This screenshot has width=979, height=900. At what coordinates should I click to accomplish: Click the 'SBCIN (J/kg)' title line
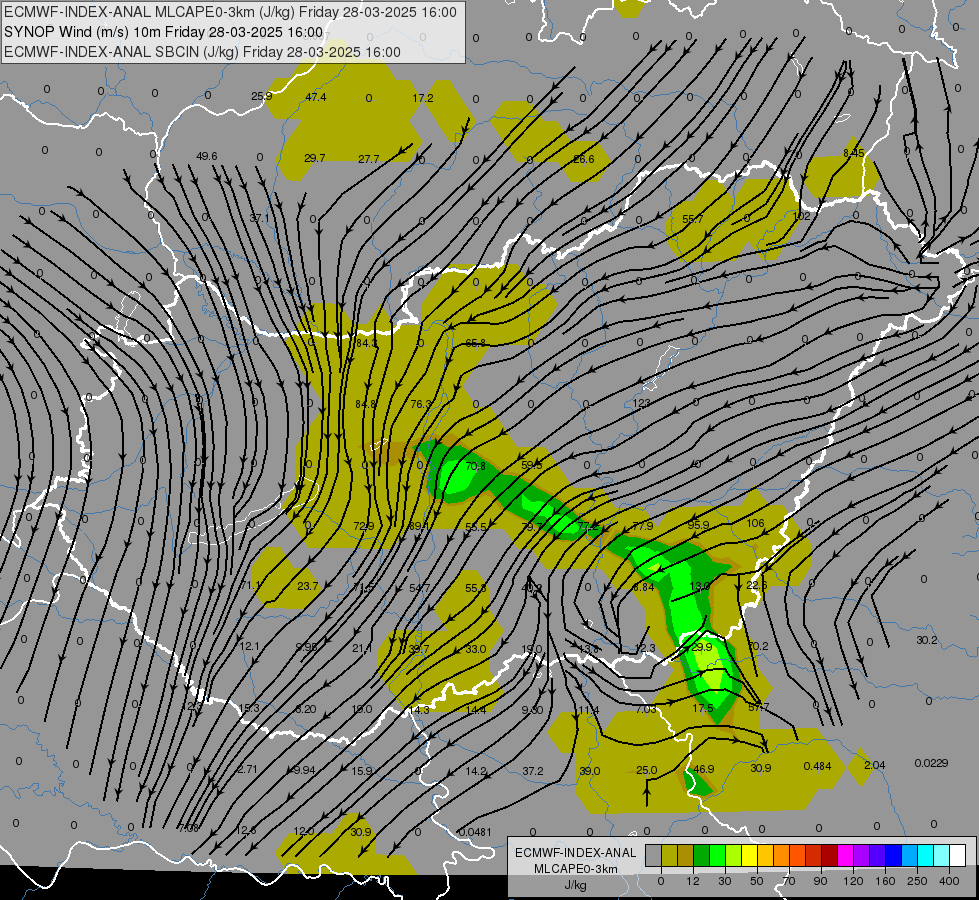click(x=202, y=52)
